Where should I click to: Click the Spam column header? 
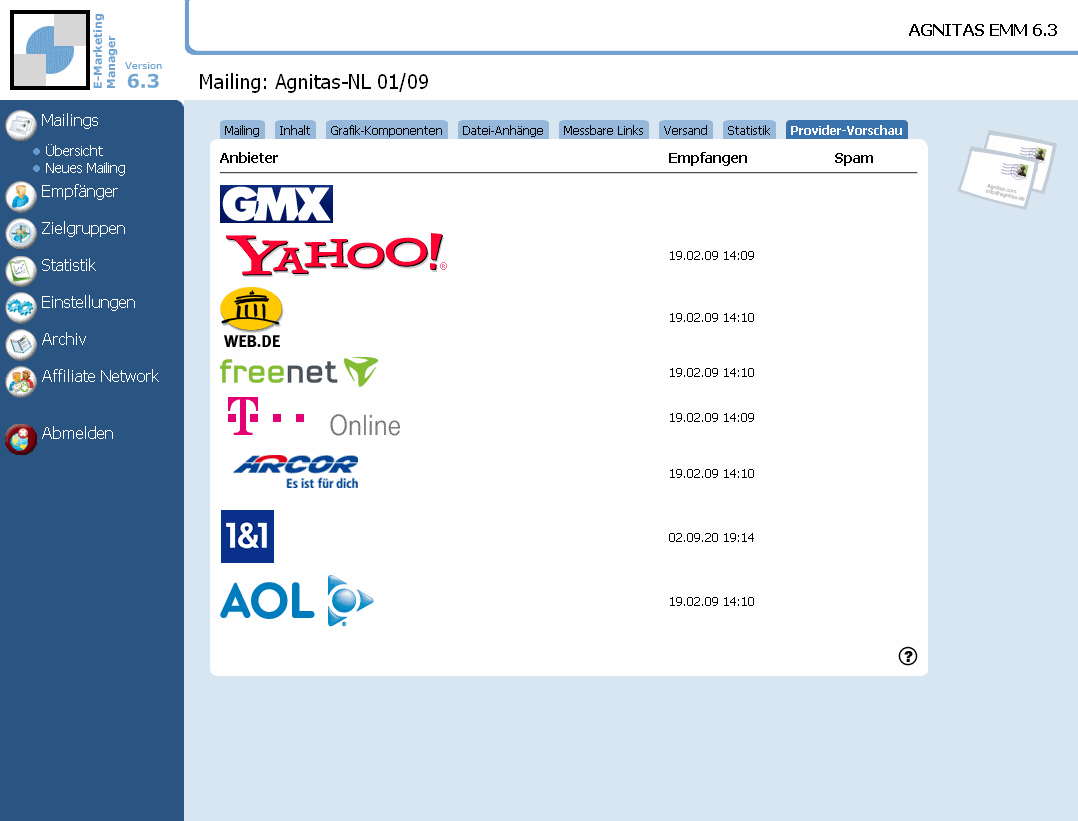[854, 158]
